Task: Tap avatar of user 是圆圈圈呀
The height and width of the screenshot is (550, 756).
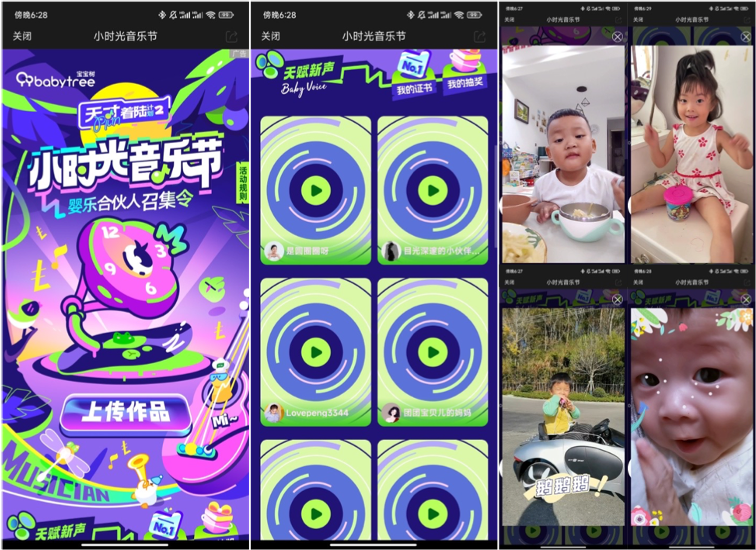Action: point(274,251)
